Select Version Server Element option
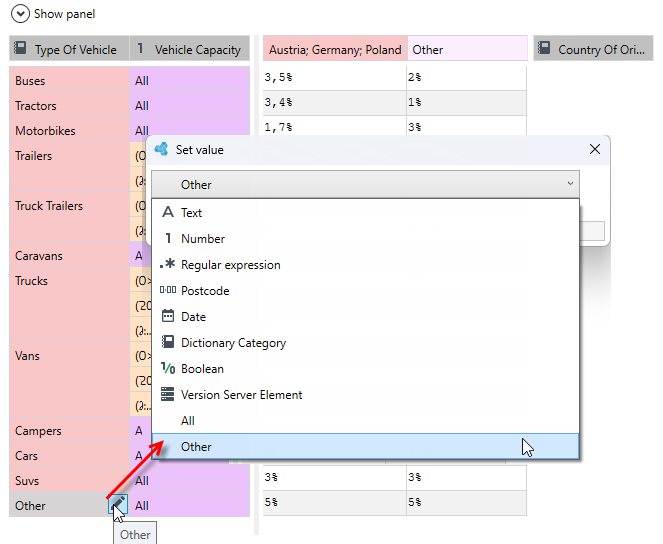 point(365,395)
